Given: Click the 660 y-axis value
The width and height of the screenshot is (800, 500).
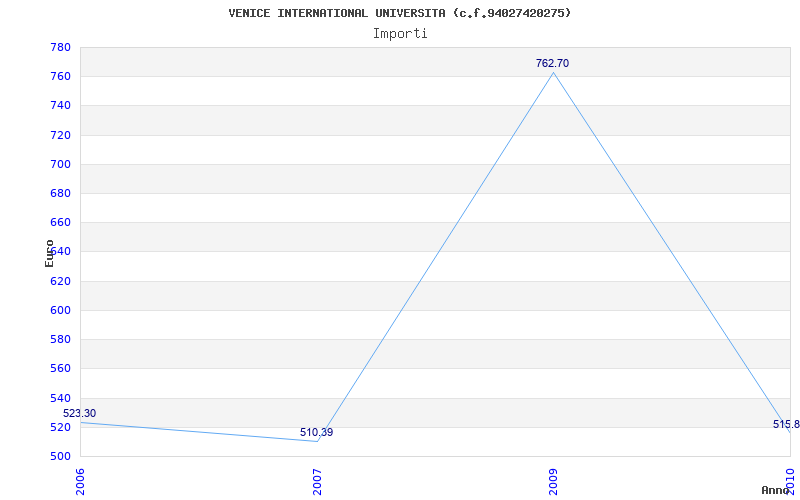Looking at the screenshot, I should [x=60, y=222].
